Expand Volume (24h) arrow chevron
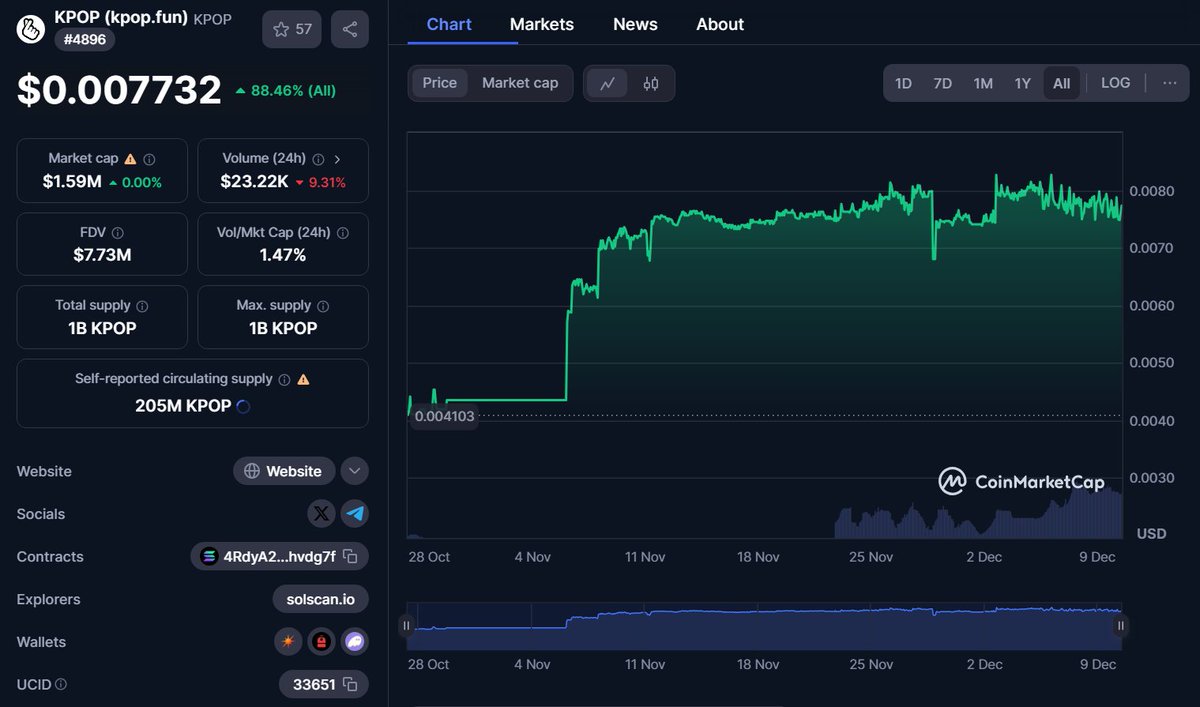1200x707 pixels. click(x=337, y=159)
